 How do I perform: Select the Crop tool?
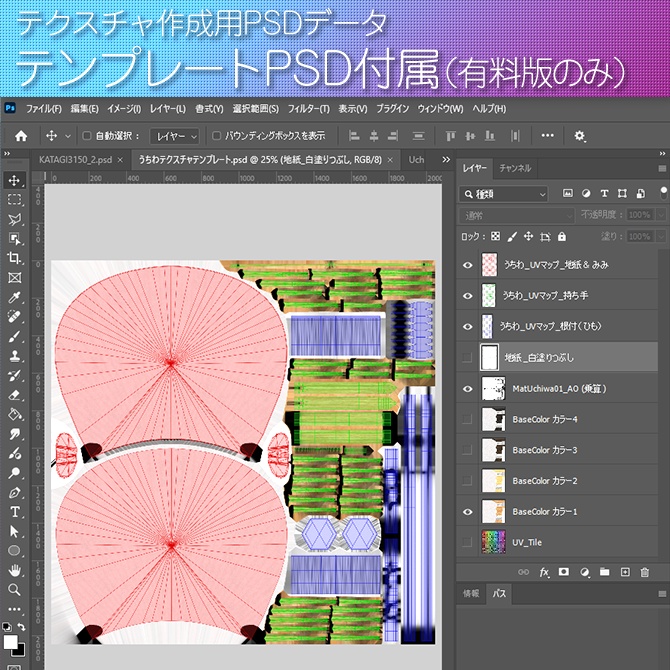[14, 258]
